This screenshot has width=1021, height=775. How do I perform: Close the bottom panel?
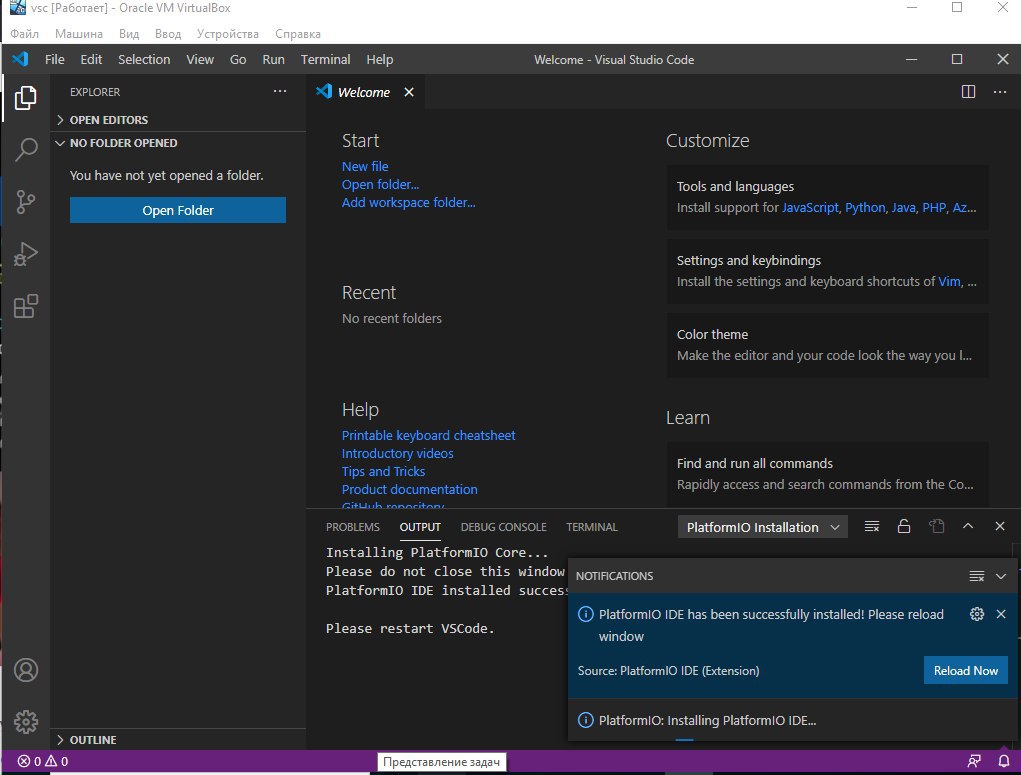point(1000,526)
